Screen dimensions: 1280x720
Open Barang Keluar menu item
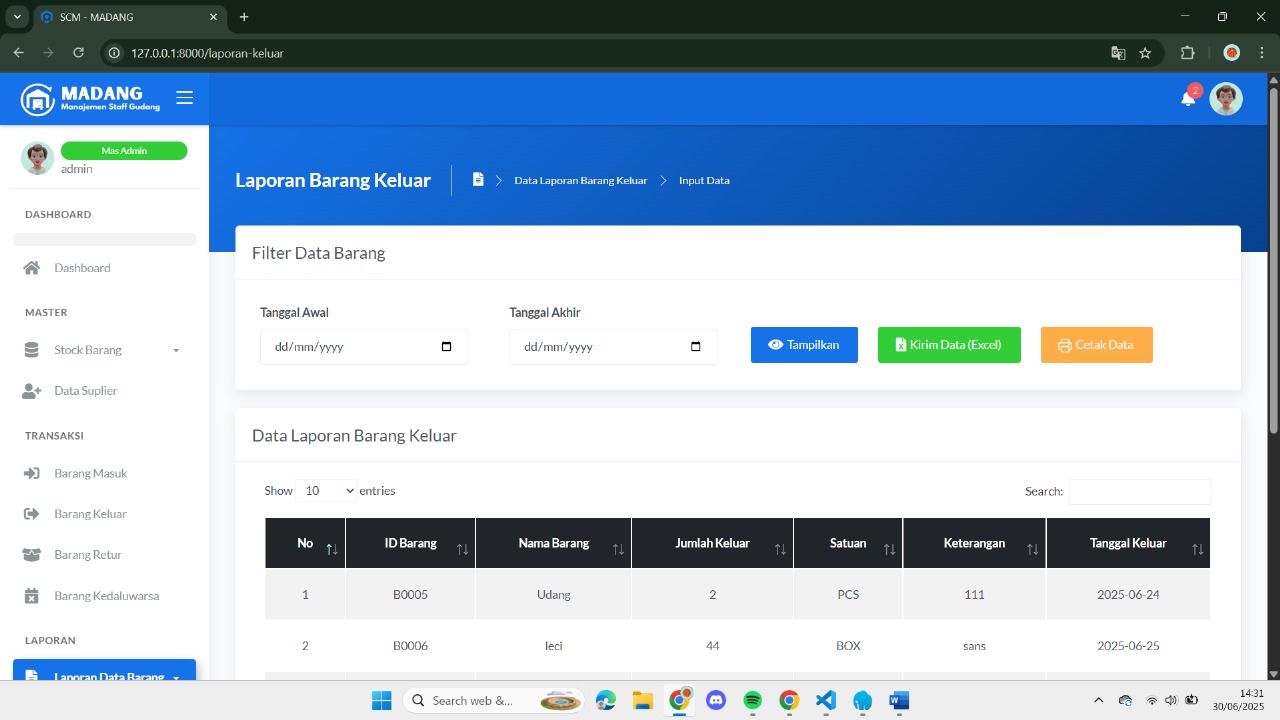pos(90,514)
